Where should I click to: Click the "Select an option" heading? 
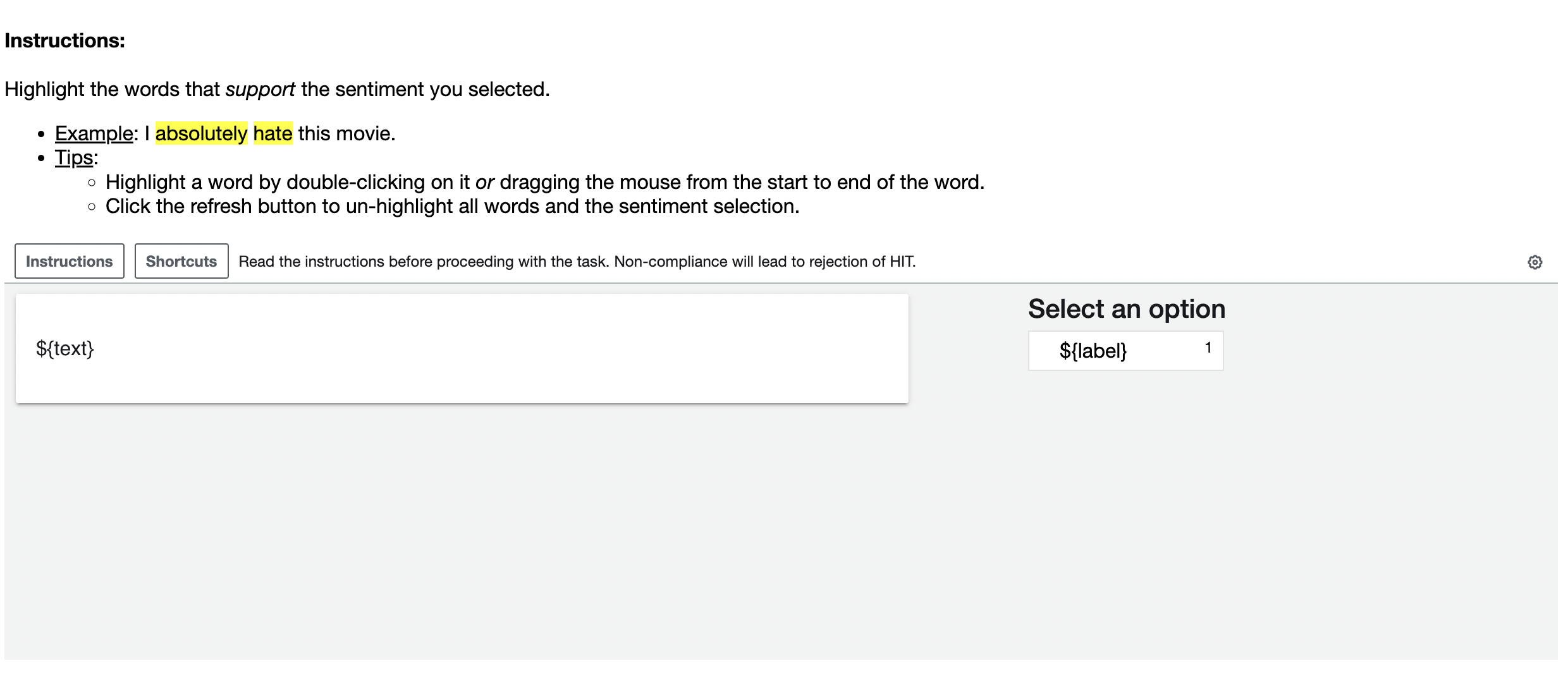coord(1126,310)
